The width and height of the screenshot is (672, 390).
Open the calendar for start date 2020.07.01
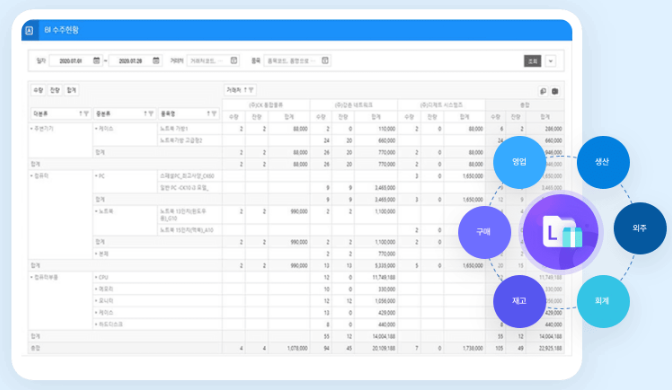(96, 60)
